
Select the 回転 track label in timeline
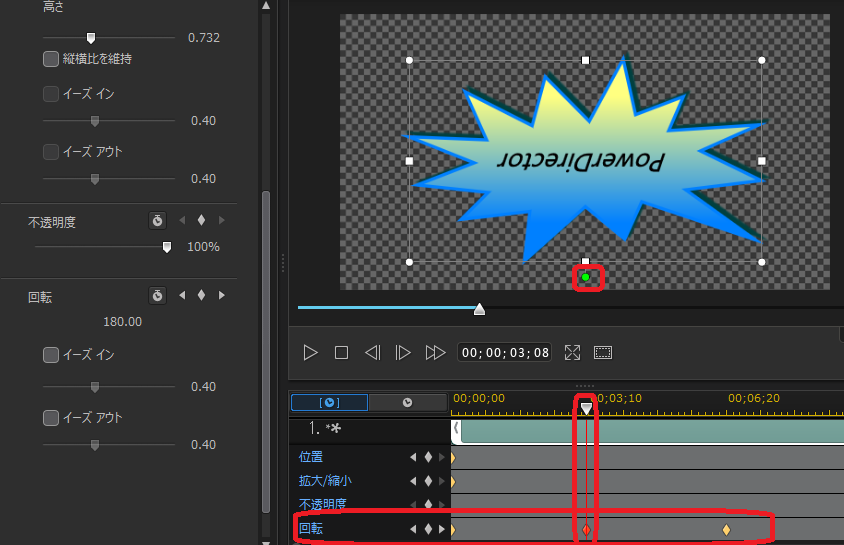tap(311, 529)
